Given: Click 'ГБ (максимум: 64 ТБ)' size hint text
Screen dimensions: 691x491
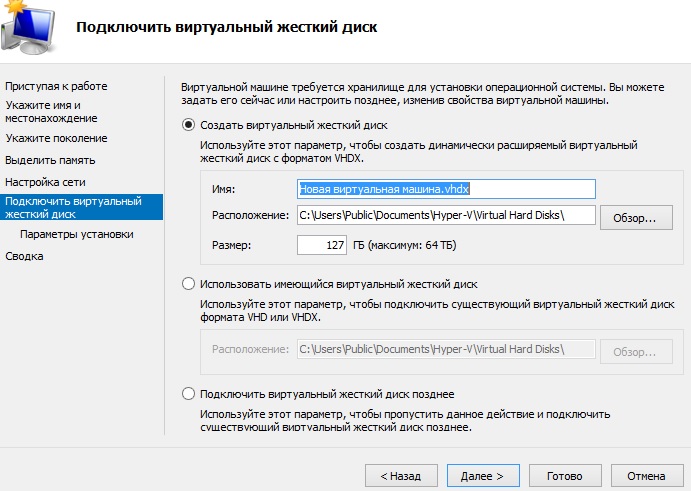Looking at the screenshot, I should [405, 245].
